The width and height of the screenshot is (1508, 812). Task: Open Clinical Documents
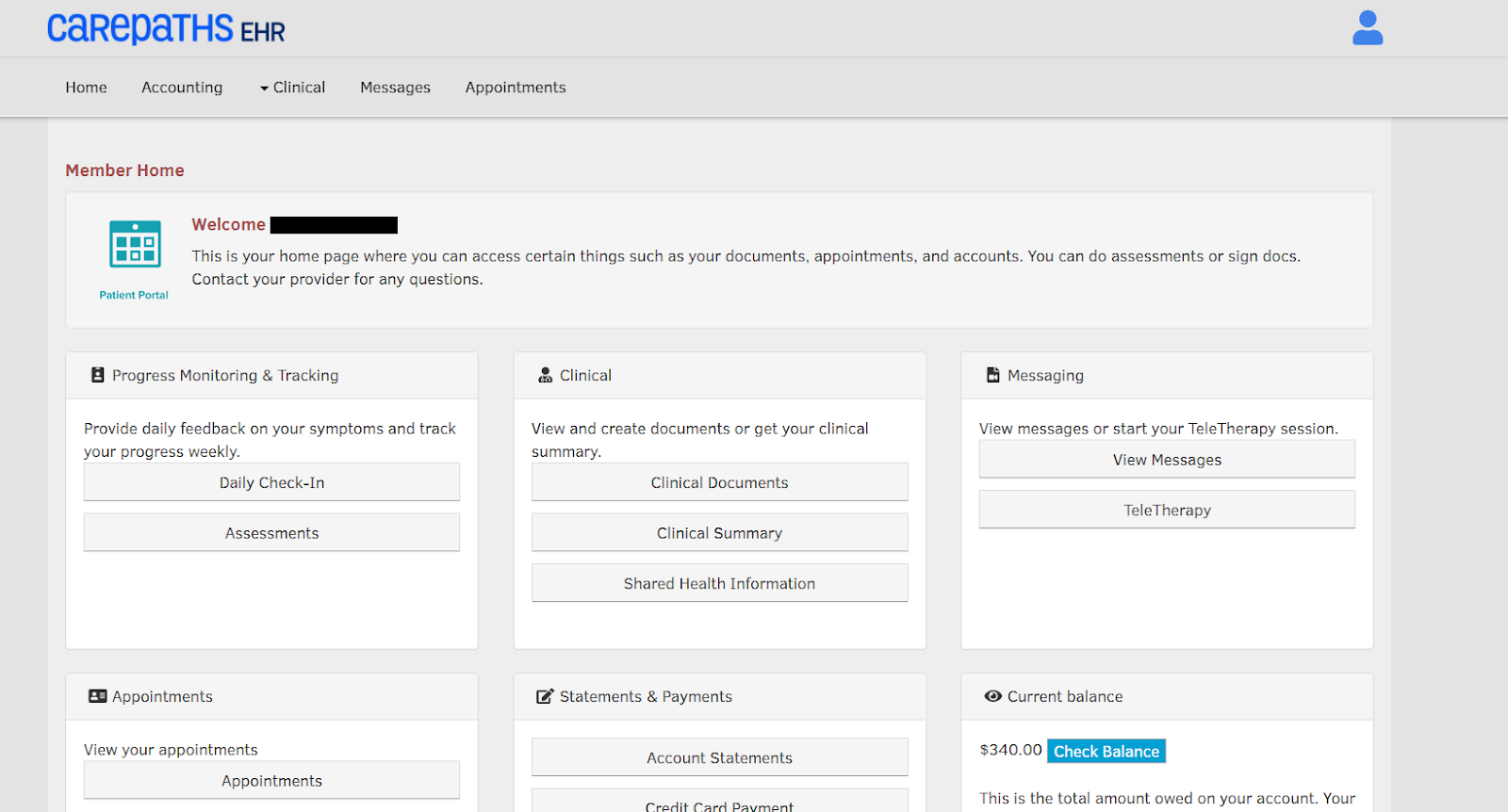point(719,482)
